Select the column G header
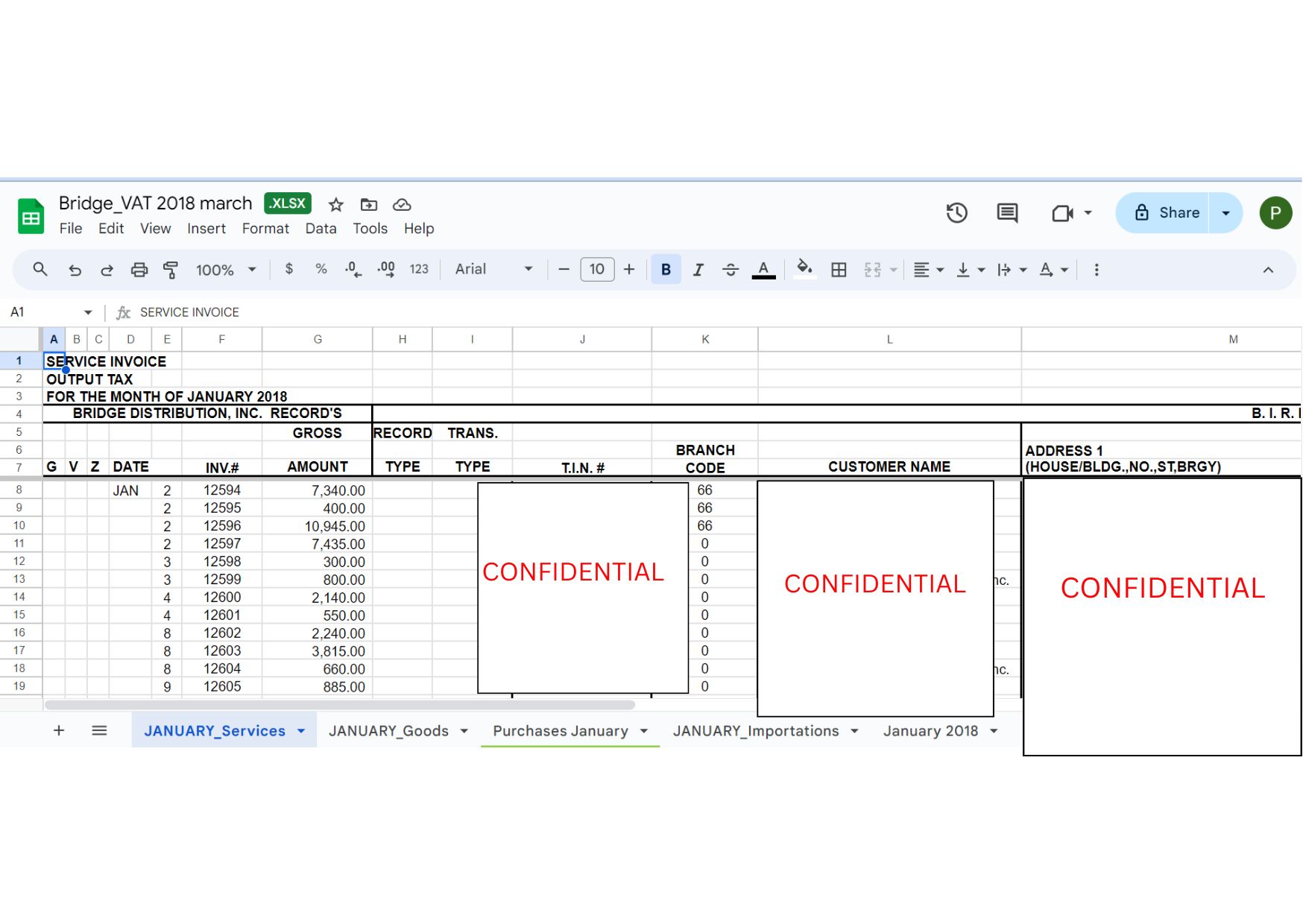This screenshot has height=924, width=1303. (318, 339)
